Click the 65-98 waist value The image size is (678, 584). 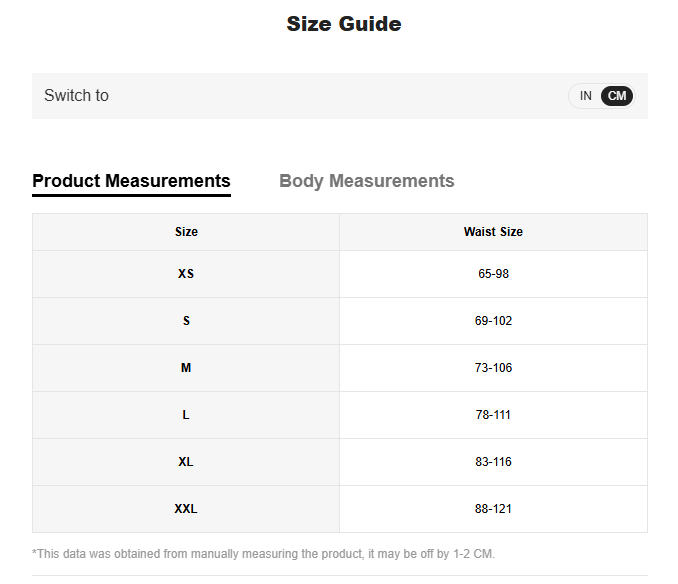493,274
